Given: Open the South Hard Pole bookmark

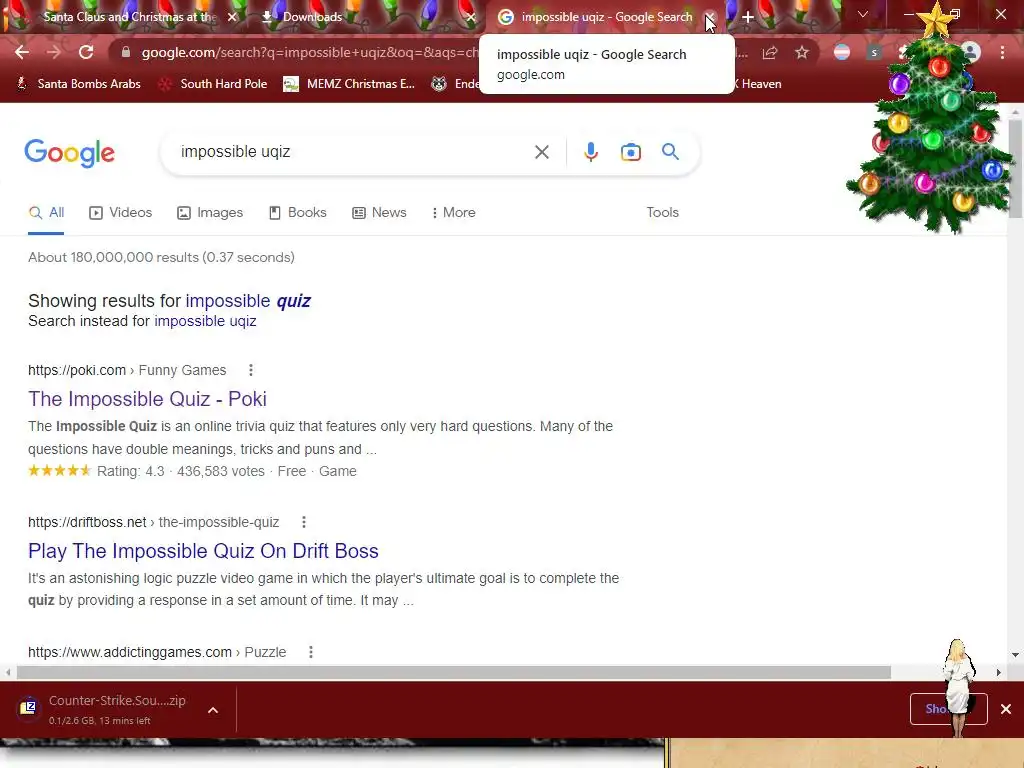Looking at the screenshot, I should click(x=214, y=84).
